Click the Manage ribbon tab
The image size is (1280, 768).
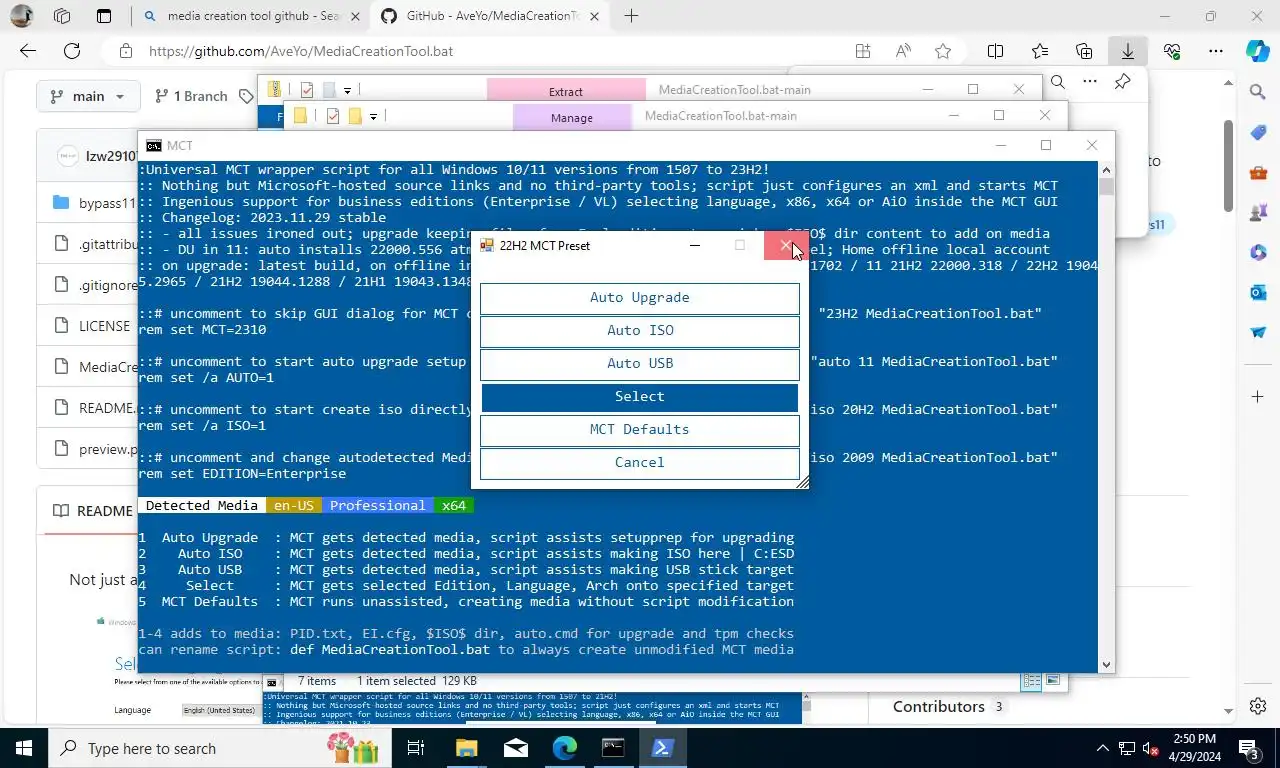click(x=572, y=117)
